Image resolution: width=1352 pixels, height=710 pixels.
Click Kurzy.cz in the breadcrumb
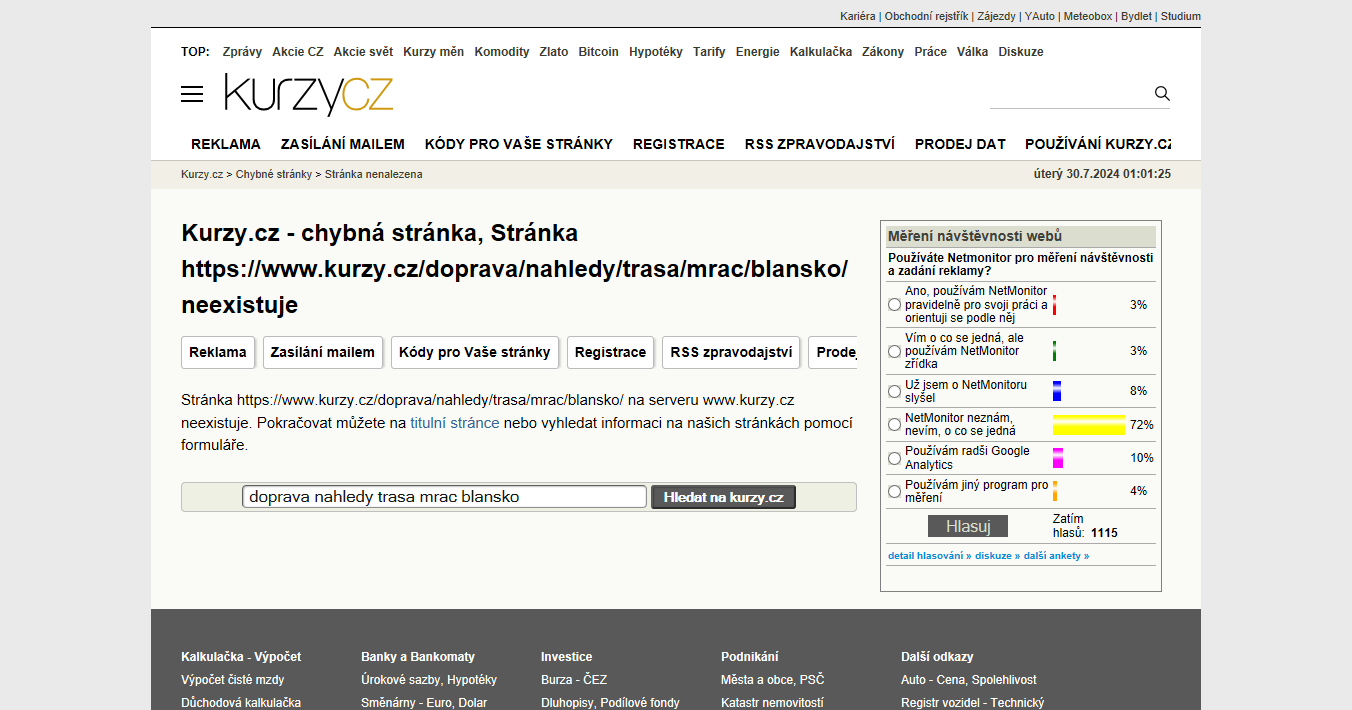pyautogui.click(x=202, y=174)
